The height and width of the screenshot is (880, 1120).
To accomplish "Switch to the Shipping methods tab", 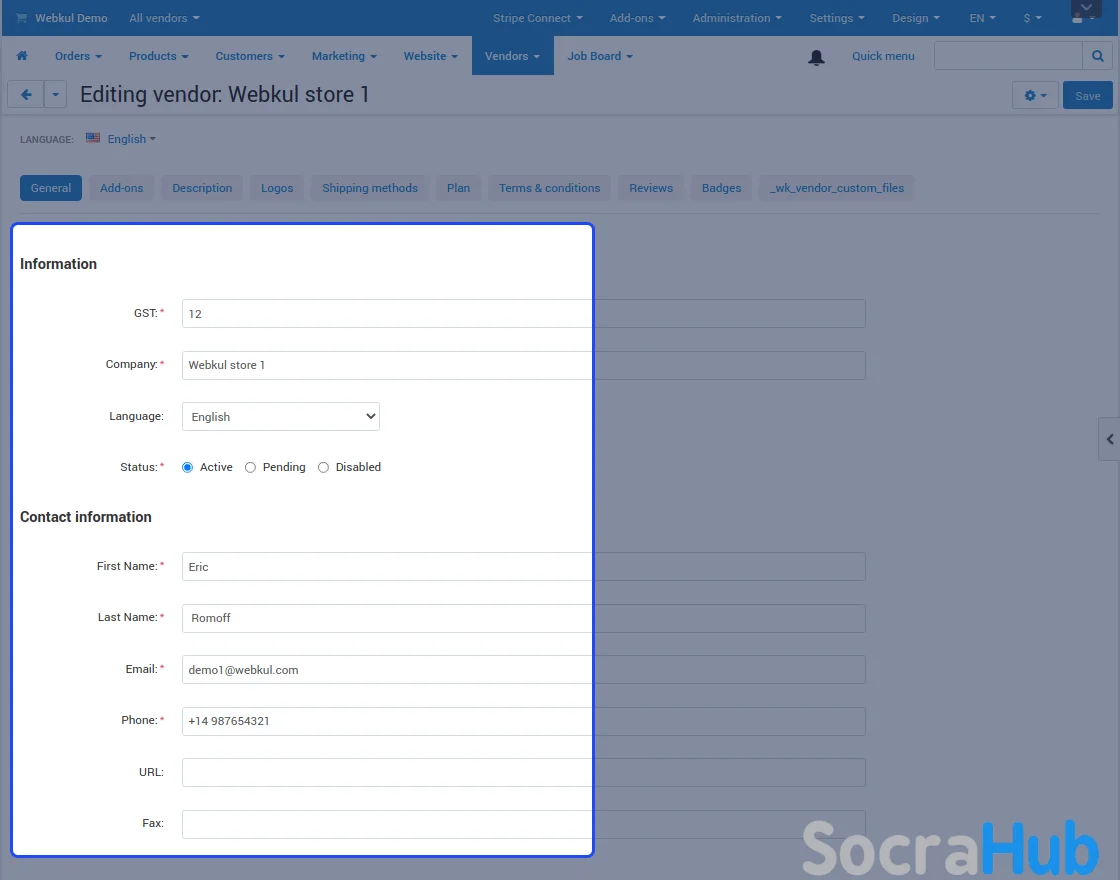I will [369, 188].
